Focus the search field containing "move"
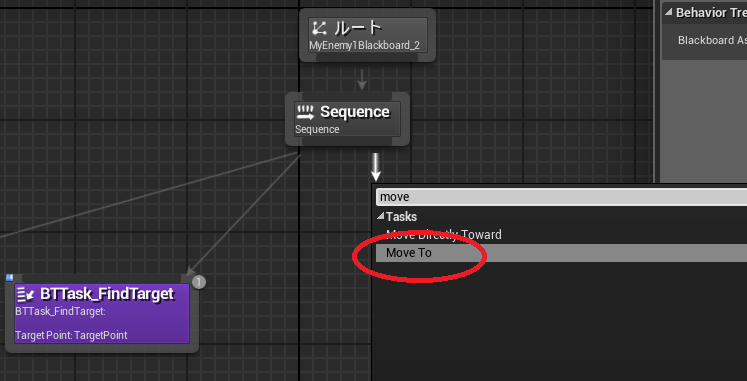The height and width of the screenshot is (381, 747). point(561,197)
